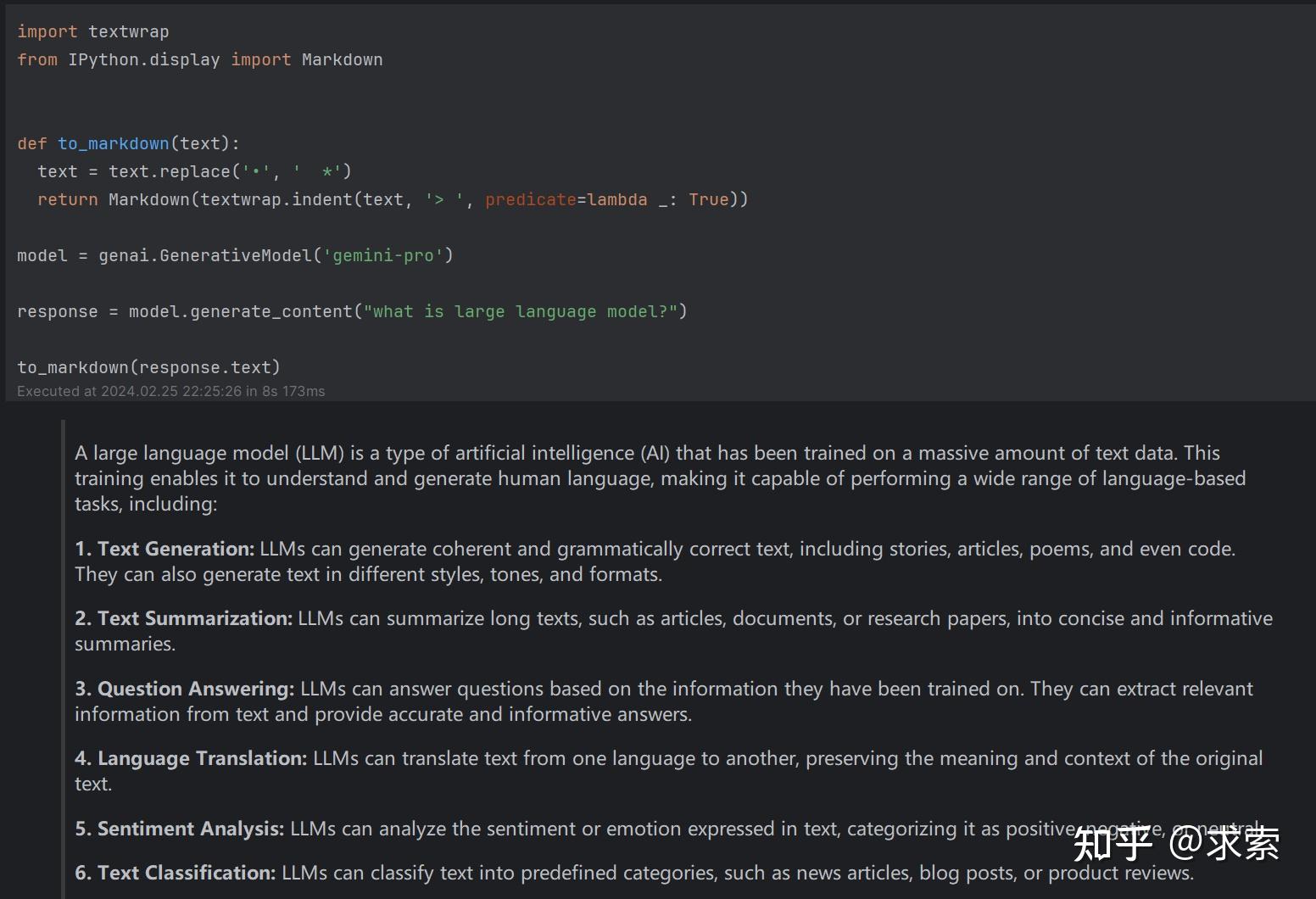Click the 'gemini-pro' string literal
1316x899 pixels.
click(x=383, y=255)
